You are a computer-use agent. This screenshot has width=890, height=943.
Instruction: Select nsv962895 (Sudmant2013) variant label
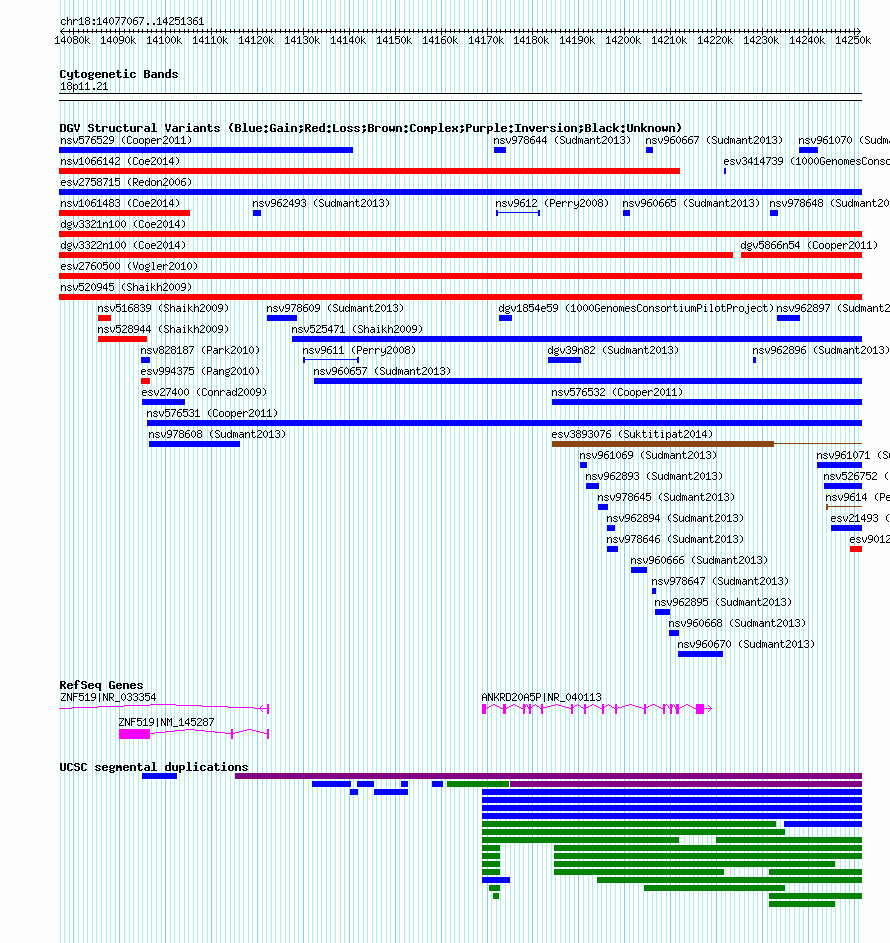click(723, 602)
